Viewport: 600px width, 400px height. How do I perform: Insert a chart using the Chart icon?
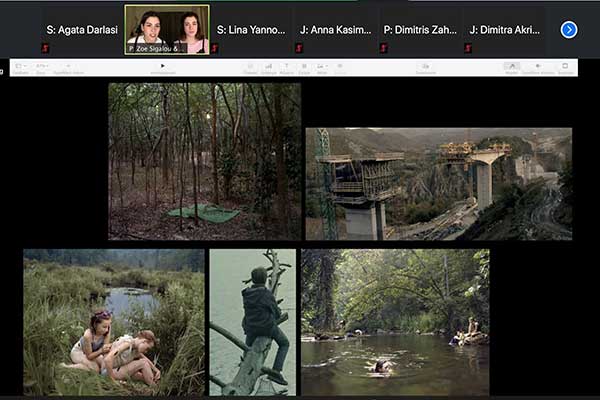point(268,67)
